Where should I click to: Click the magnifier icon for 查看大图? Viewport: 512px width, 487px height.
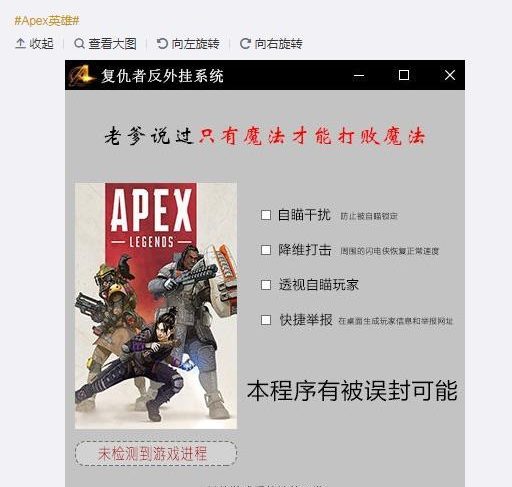(79, 43)
